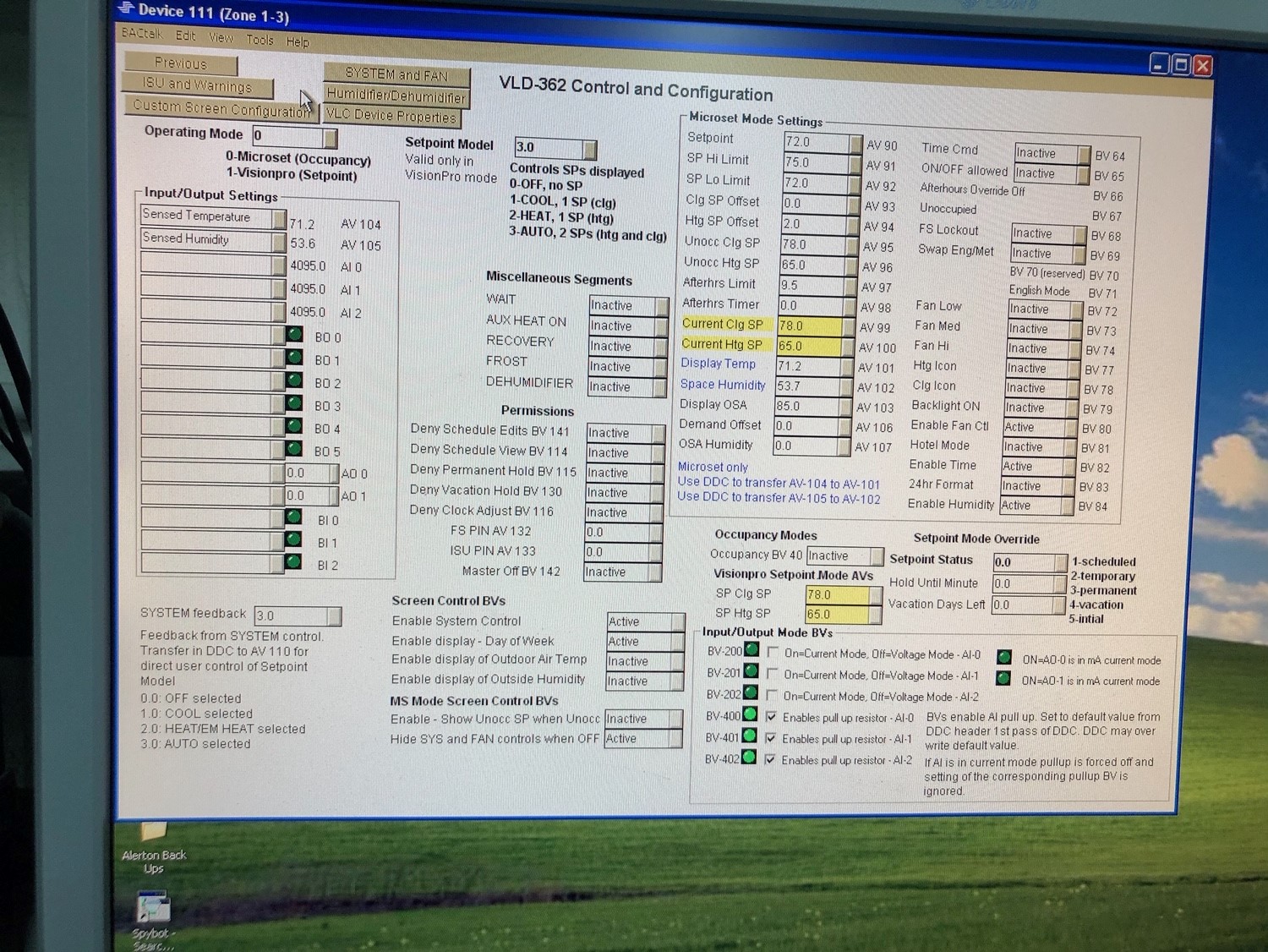Uncheck Enables pull up resistor AI-0
This screenshot has height=952, width=1268.
771,717
